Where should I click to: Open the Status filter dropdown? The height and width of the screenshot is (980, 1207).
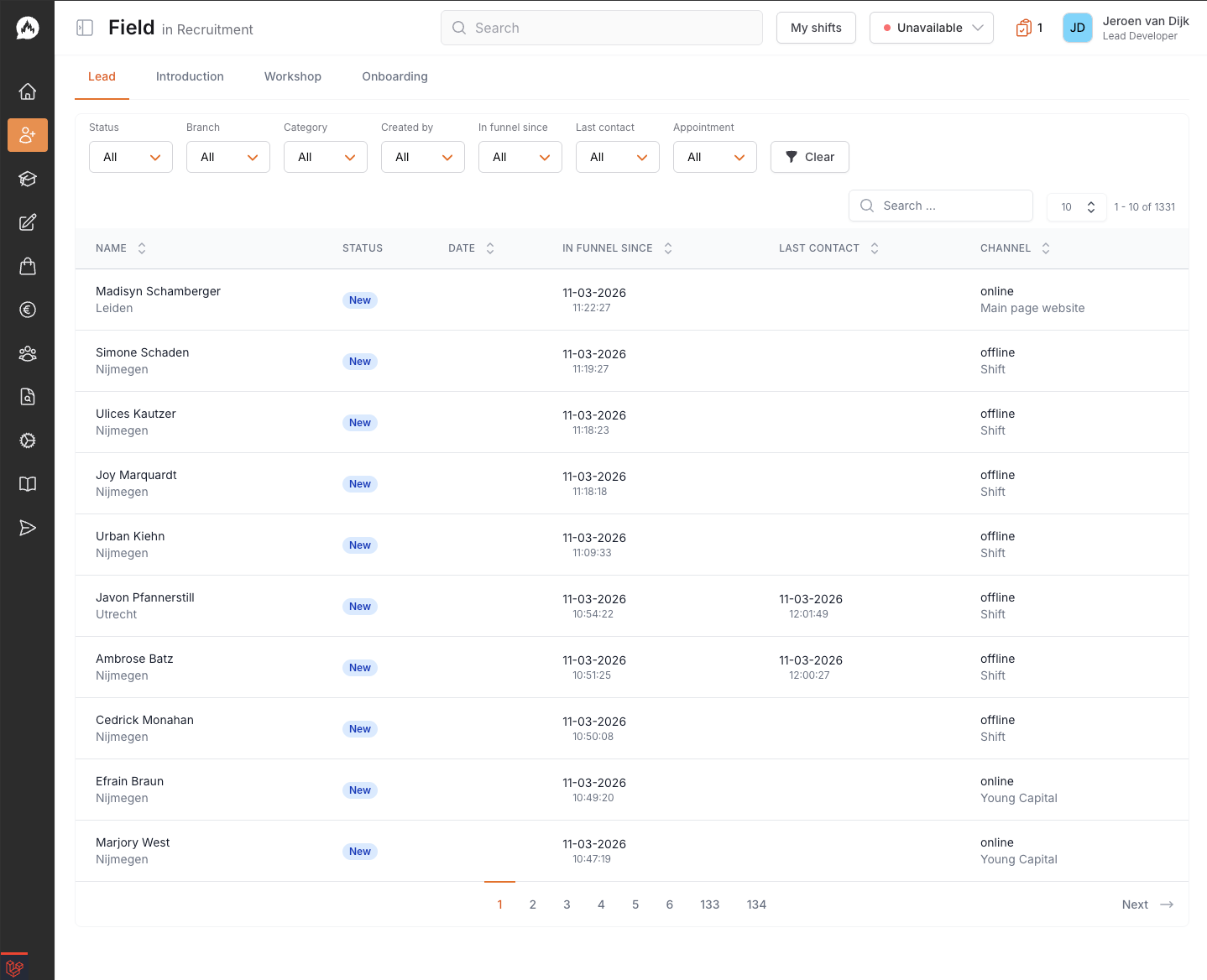[x=131, y=157]
